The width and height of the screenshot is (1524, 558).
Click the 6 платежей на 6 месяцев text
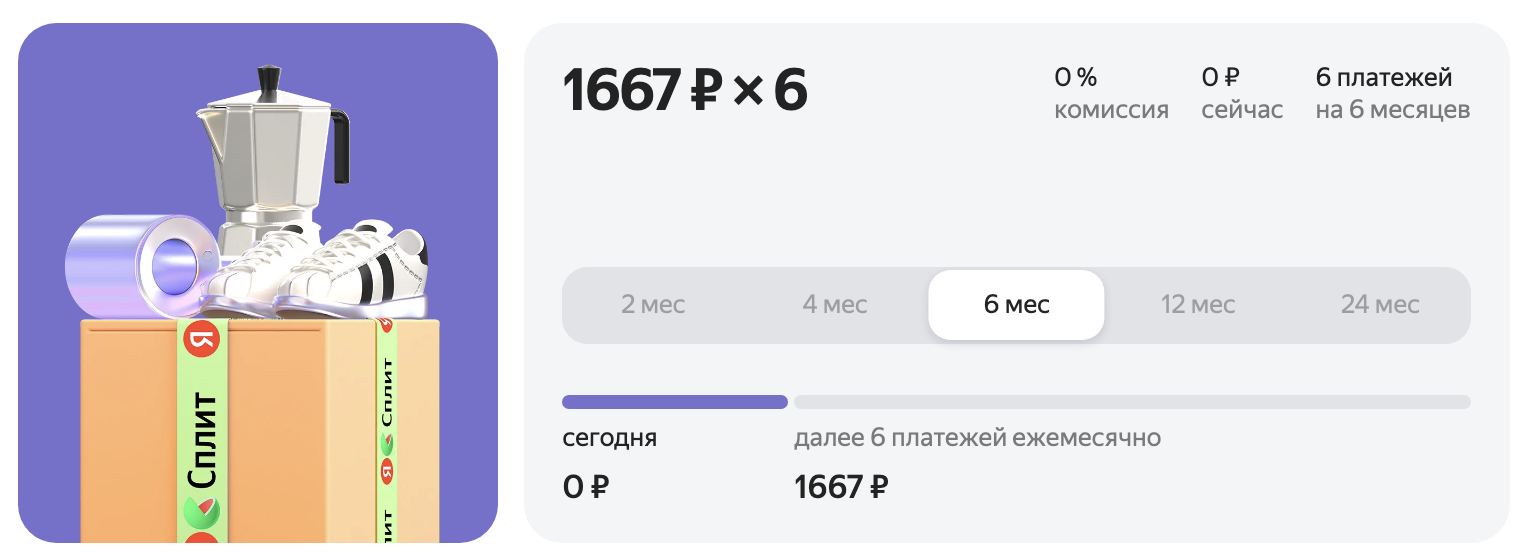click(x=1392, y=93)
